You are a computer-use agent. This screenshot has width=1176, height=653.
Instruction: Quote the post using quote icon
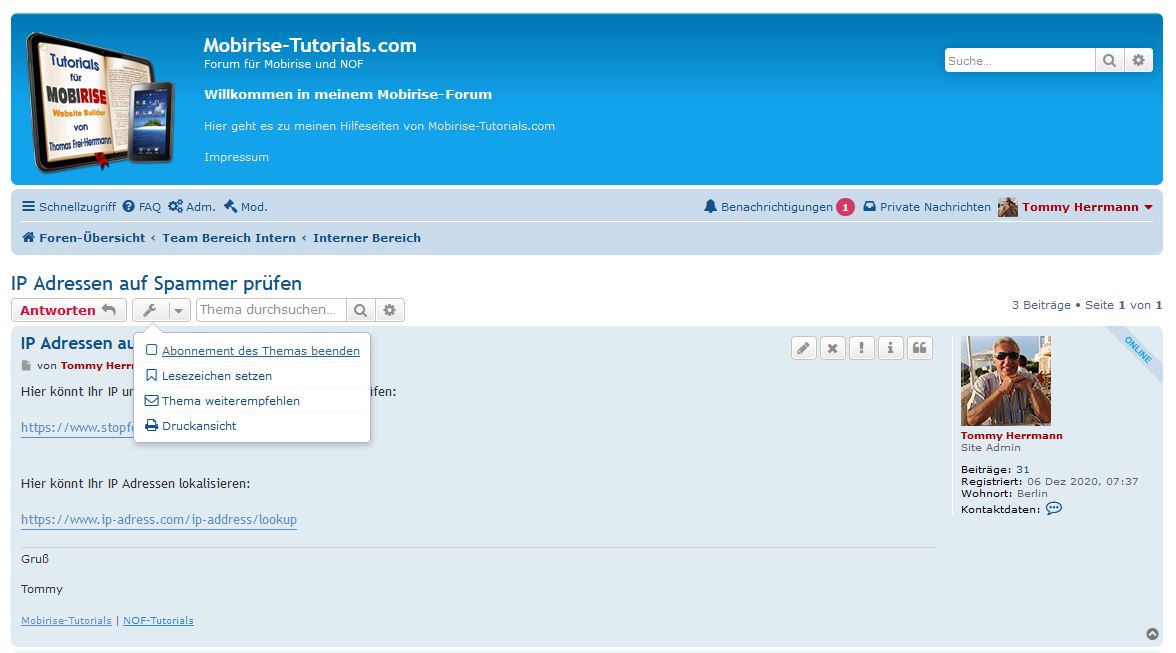click(x=919, y=348)
